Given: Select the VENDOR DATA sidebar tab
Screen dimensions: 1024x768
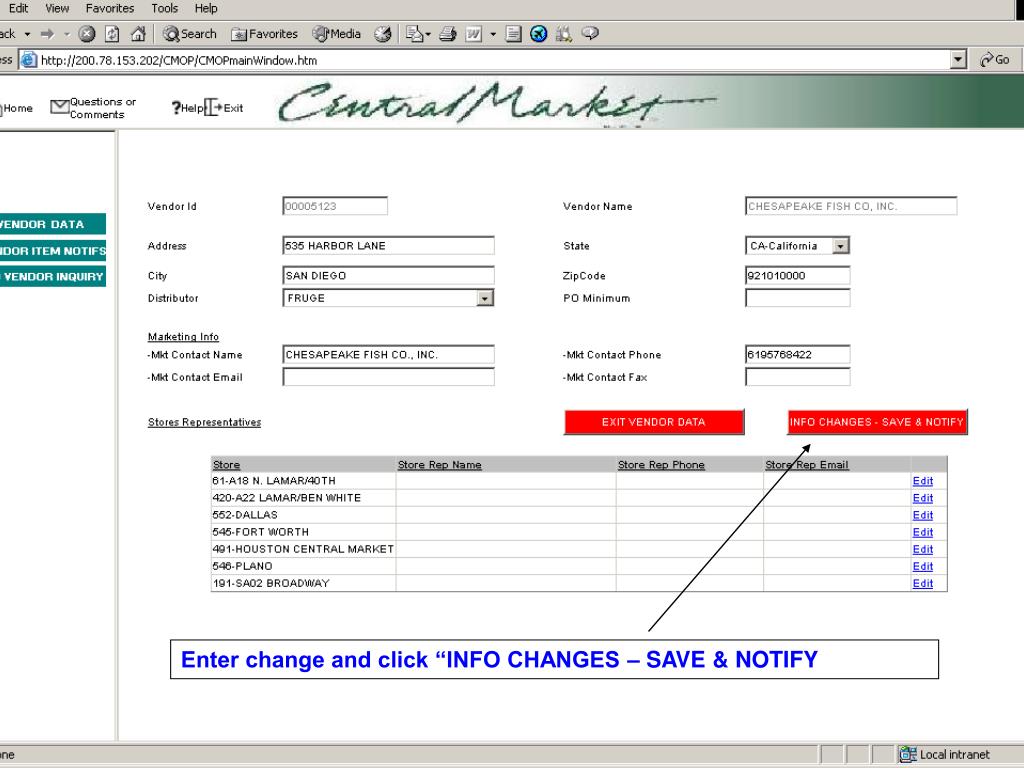Looking at the screenshot, I should coord(52,224).
